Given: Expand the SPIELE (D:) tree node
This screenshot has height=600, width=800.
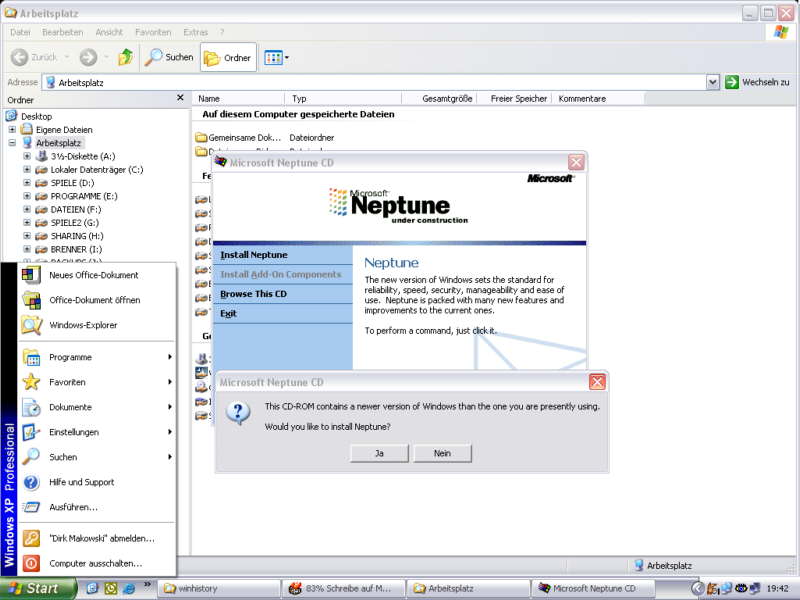Looking at the screenshot, I should click(27, 183).
